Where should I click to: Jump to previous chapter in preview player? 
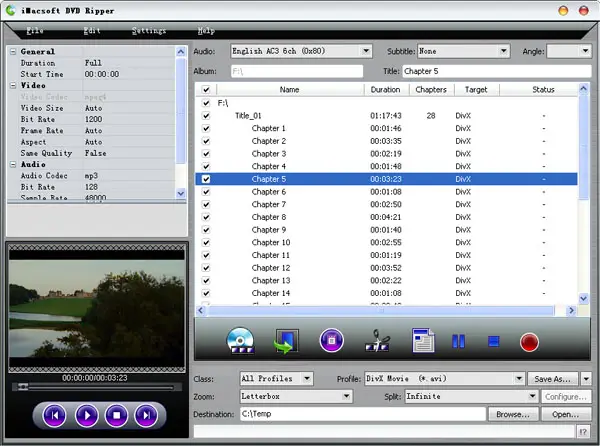pos(55,415)
